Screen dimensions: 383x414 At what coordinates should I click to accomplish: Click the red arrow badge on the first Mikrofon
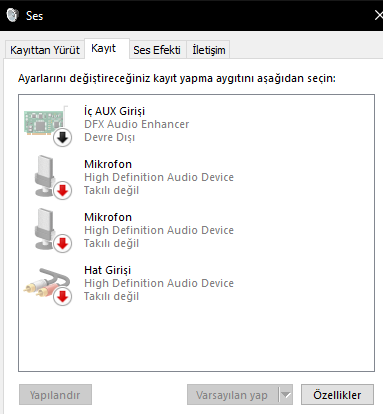[x=62, y=190]
